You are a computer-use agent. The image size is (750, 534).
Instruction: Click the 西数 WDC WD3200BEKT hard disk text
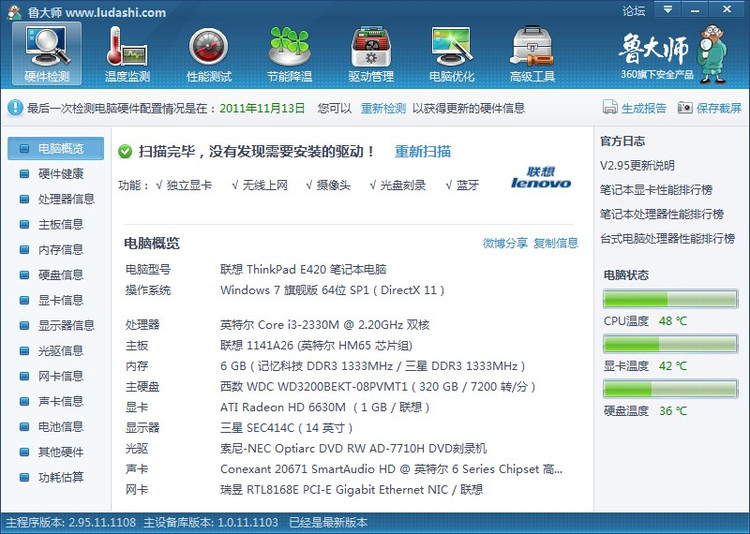[378, 387]
